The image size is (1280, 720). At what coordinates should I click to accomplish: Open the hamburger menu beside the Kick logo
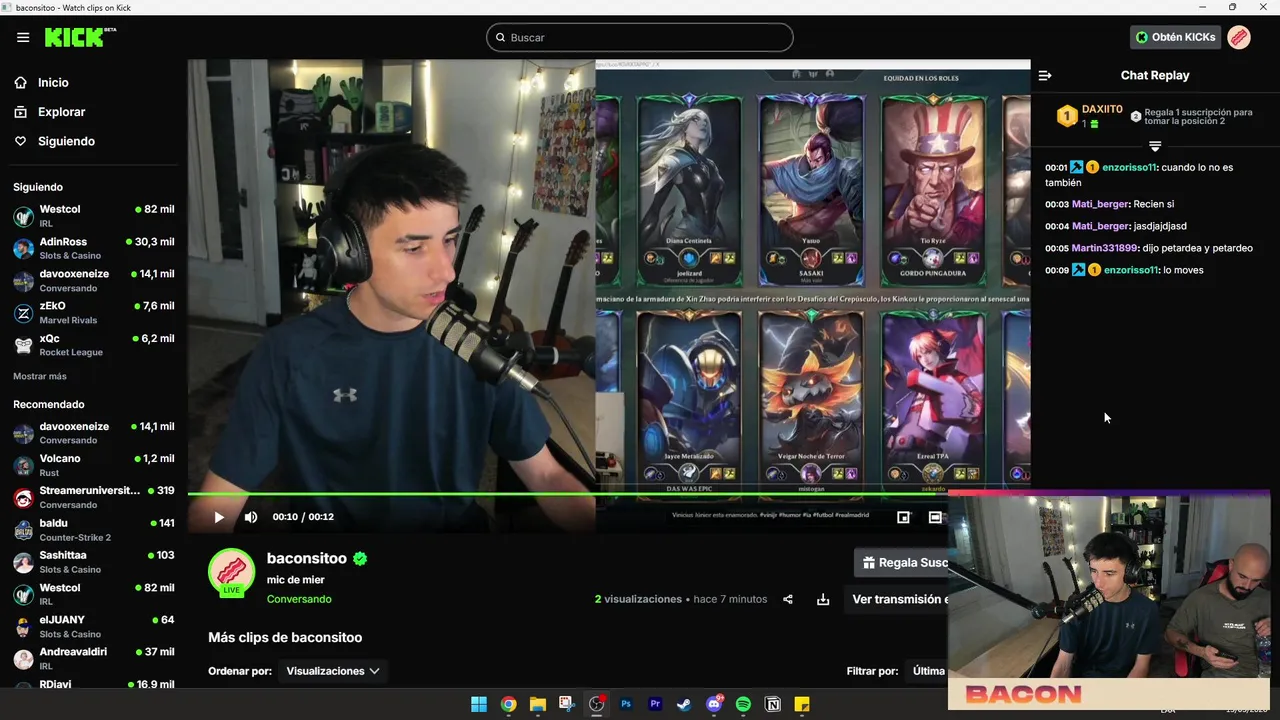coord(23,37)
